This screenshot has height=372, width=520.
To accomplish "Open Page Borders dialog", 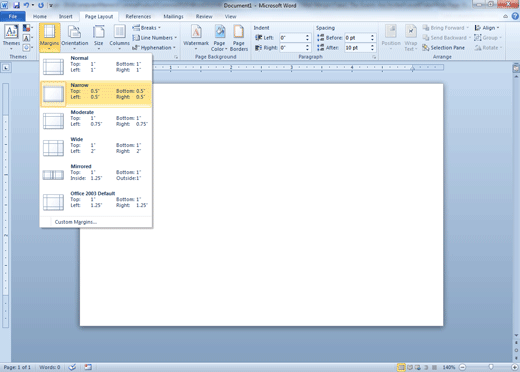I will click(x=239, y=38).
